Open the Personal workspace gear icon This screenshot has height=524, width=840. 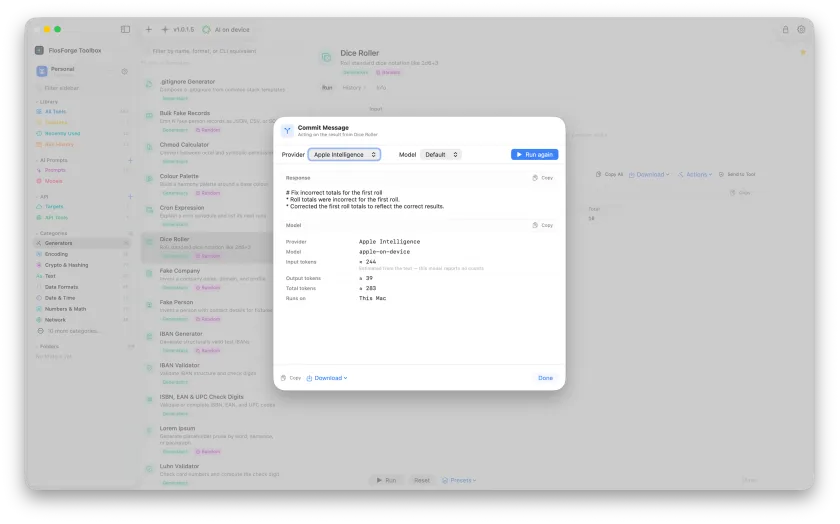coord(124,71)
